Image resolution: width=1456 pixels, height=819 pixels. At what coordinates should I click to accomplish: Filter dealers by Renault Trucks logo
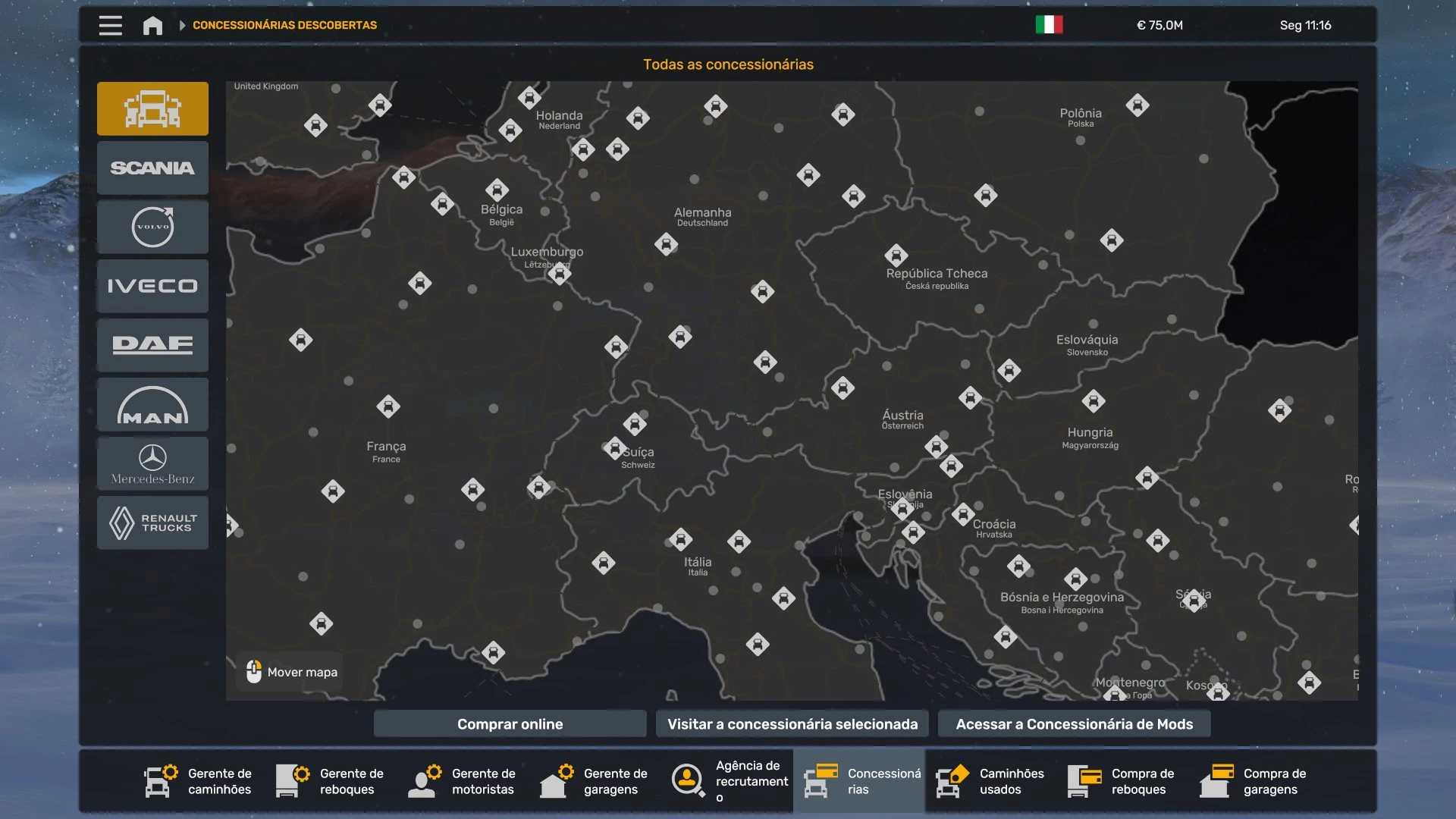152,522
